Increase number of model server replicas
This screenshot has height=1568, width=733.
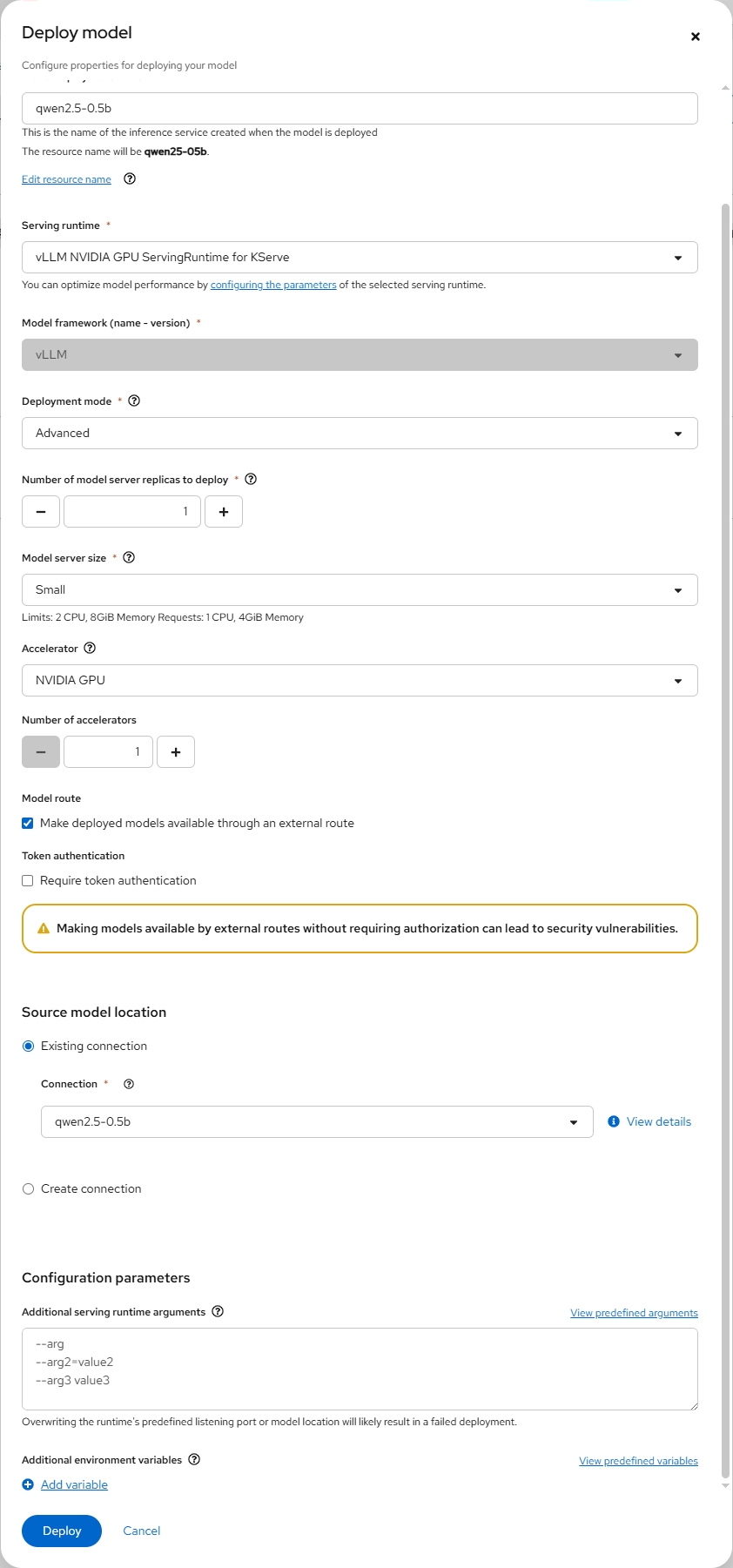(224, 511)
